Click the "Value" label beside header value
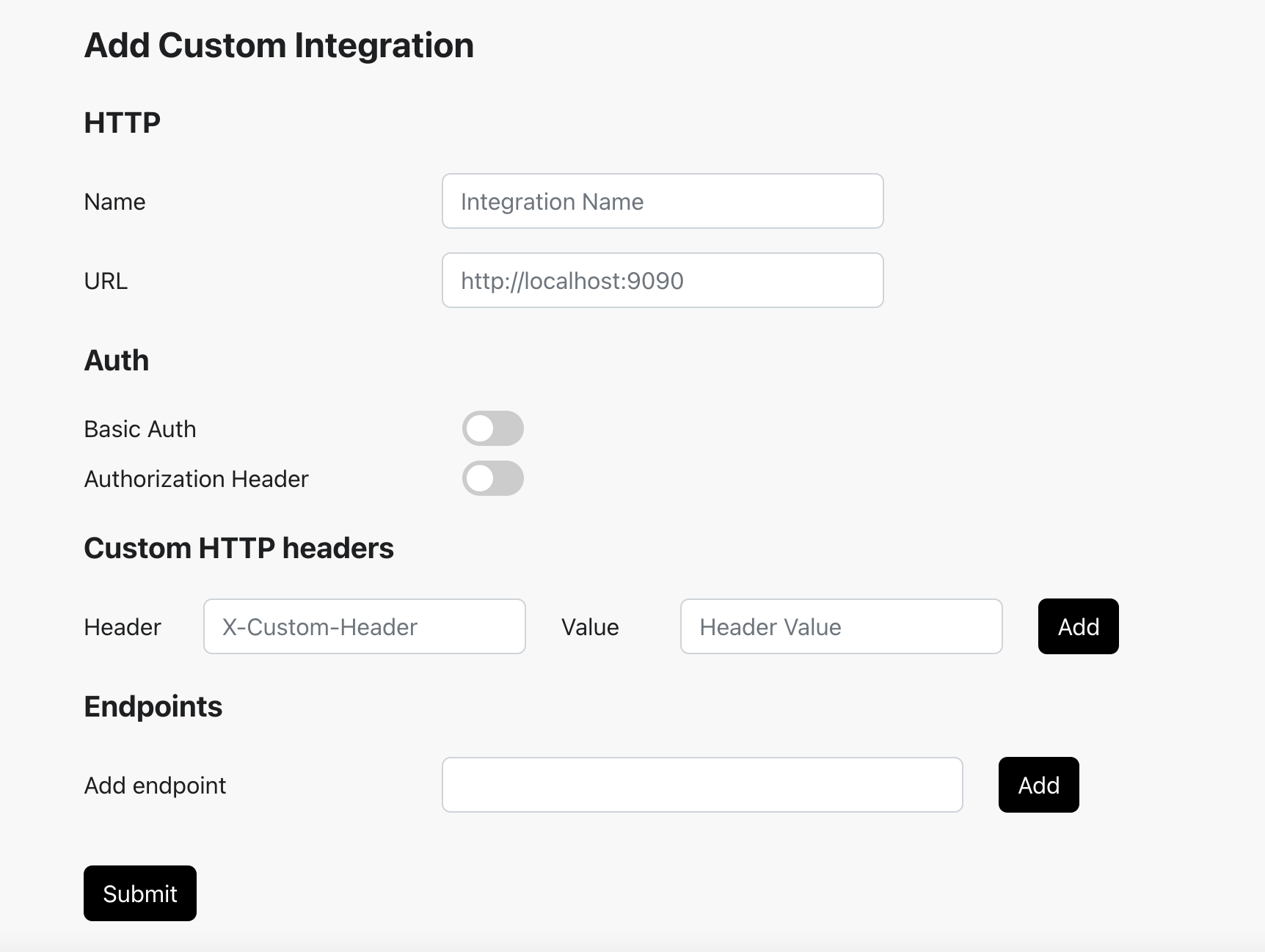The image size is (1265, 952). click(590, 627)
